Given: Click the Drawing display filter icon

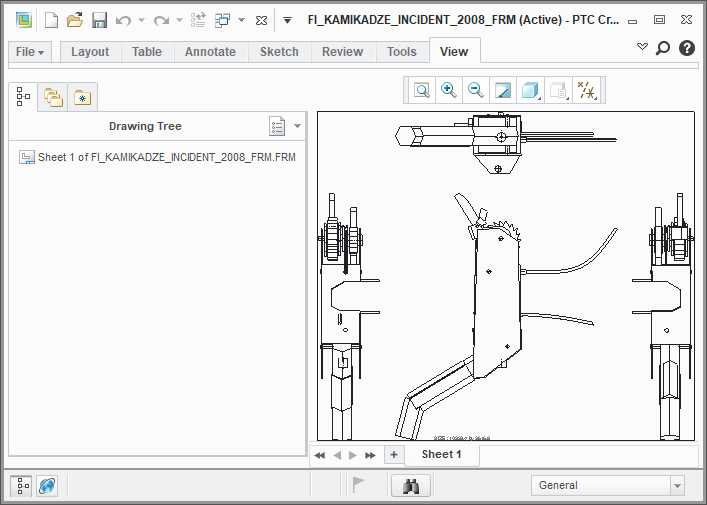Looking at the screenshot, I should pos(559,90).
